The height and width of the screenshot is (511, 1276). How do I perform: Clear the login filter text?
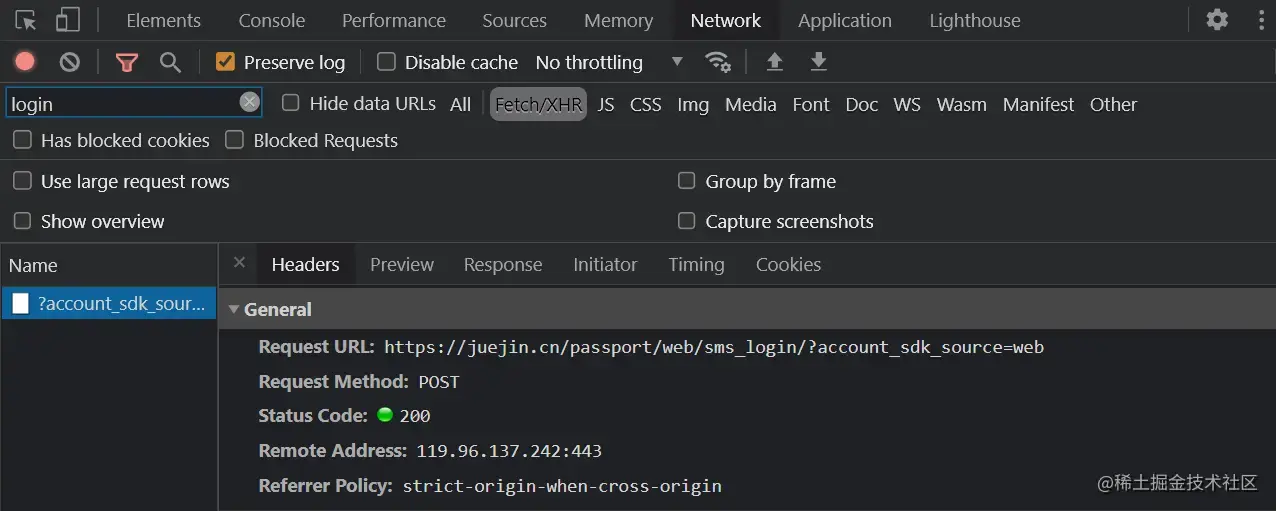(x=250, y=102)
